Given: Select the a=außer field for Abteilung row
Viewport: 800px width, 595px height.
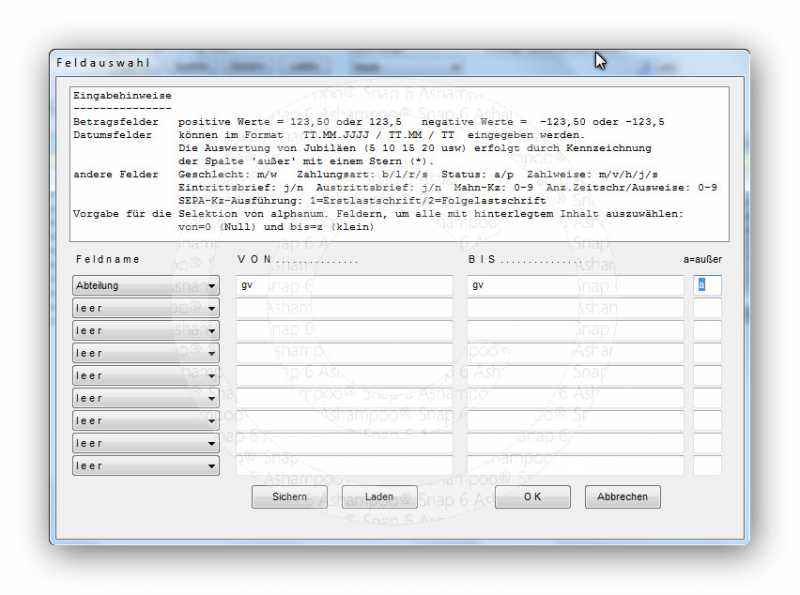Looking at the screenshot, I should click(707, 286).
